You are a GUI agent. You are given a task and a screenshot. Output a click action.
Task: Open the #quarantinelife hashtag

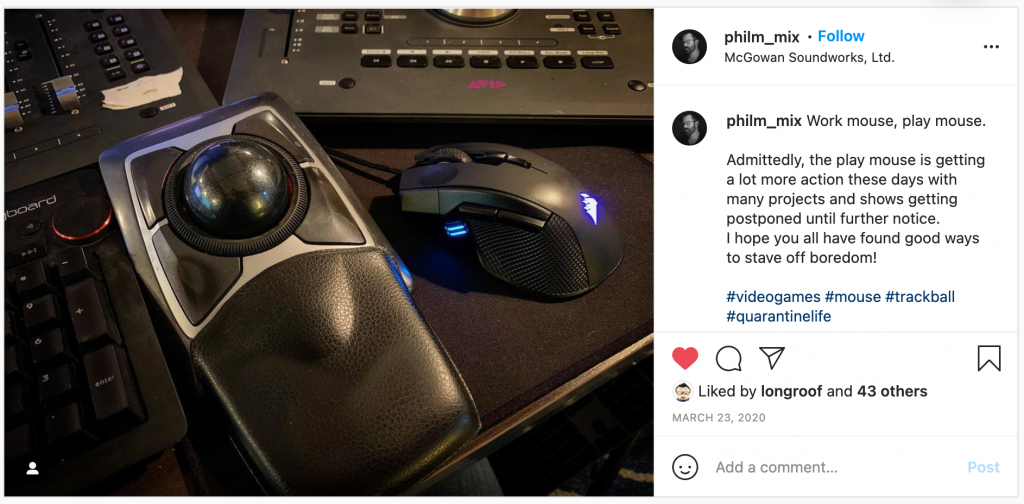point(778,317)
